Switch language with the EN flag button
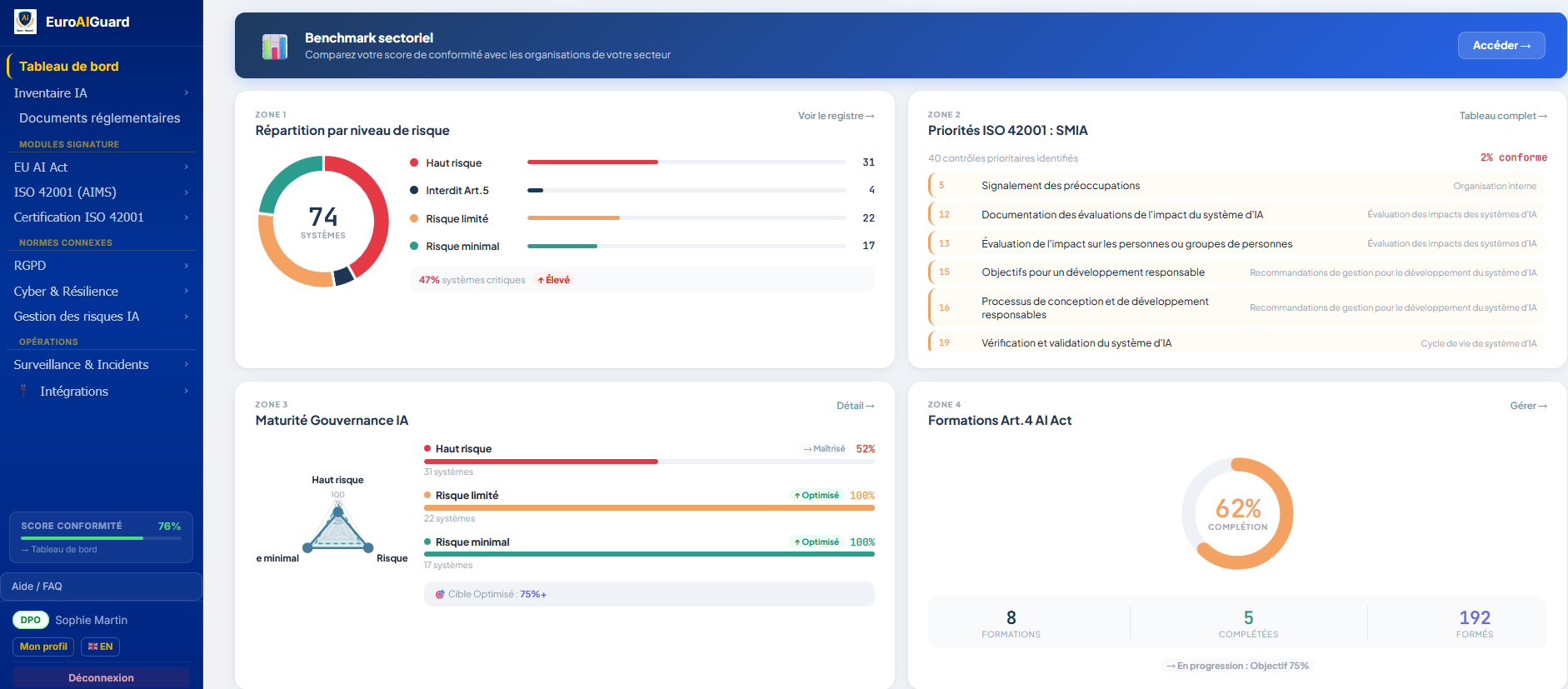The width and height of the screenshot is (1568, 689). pos(100,647)
